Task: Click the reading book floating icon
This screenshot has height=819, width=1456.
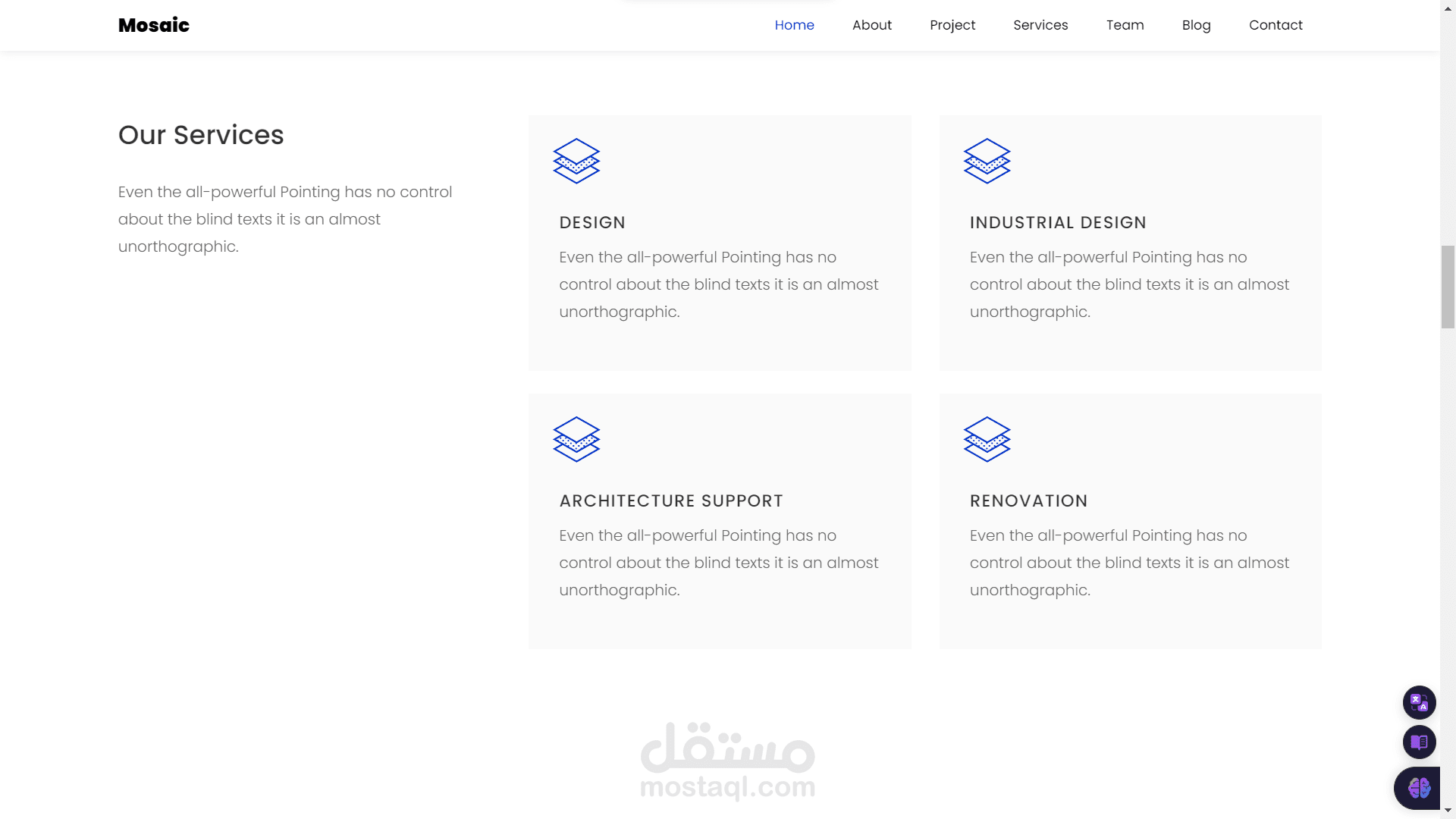Action: 1419,742
